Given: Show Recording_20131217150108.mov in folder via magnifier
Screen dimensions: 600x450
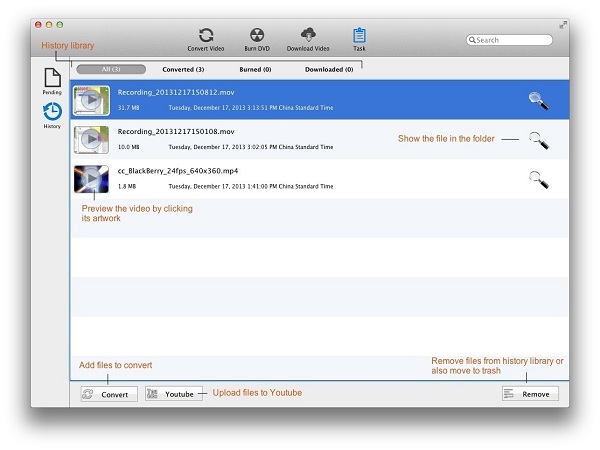Looking at the screenshot, I should [x=539, y=140].
